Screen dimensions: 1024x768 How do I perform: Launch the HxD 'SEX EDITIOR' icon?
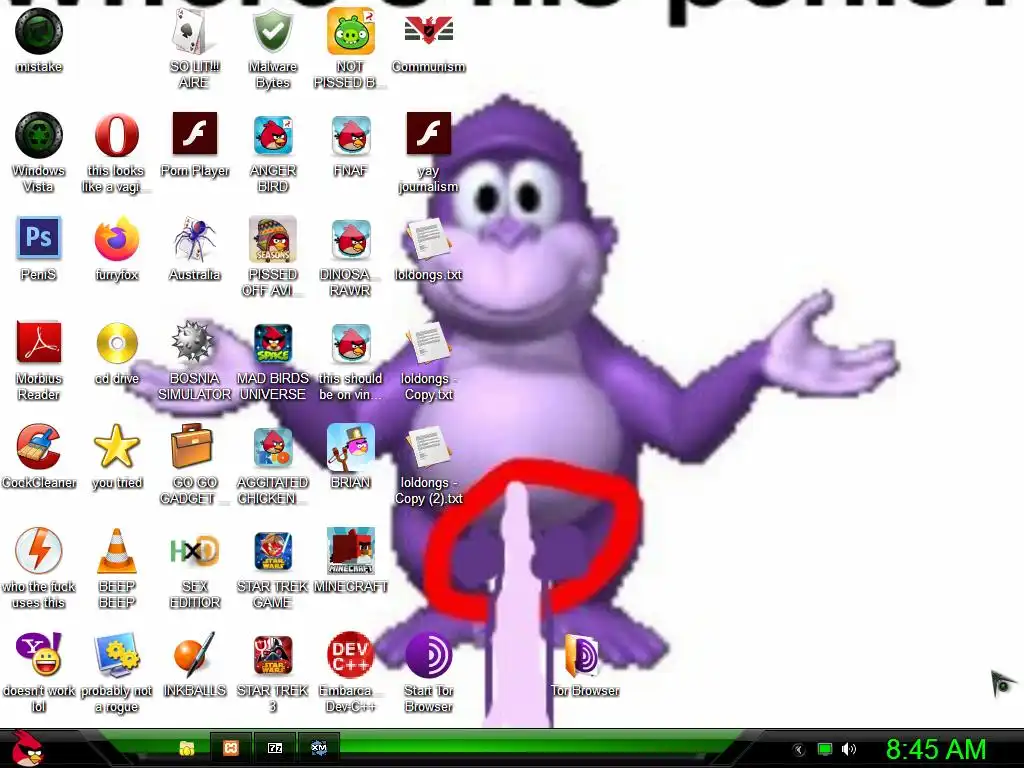tap(194, 551)
